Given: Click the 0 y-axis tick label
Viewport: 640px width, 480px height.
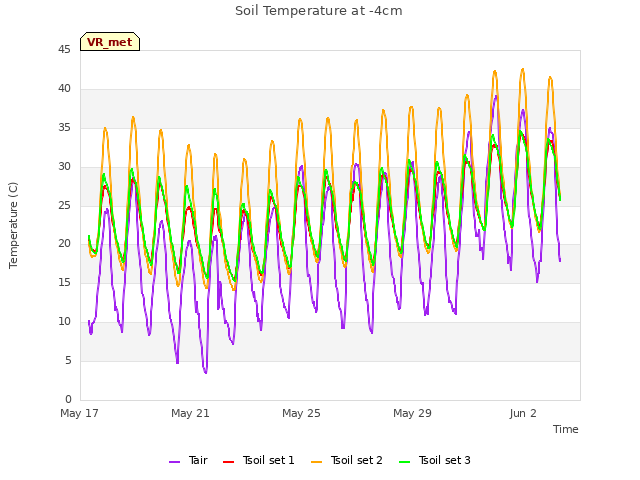Looking at the screenshot, I should click(x=68, y=399).
